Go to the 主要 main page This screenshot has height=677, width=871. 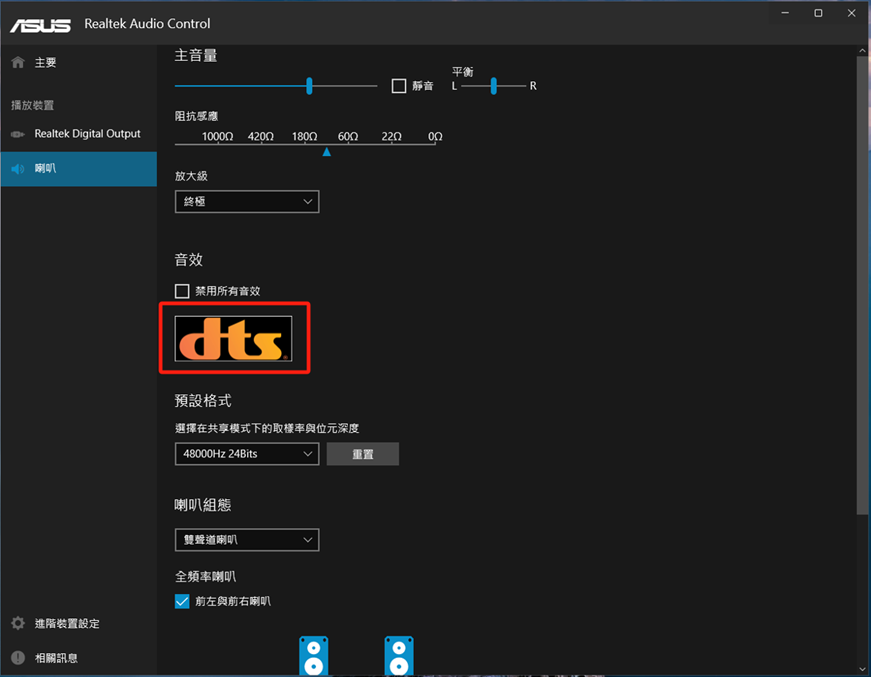click(x=79, y=62)
